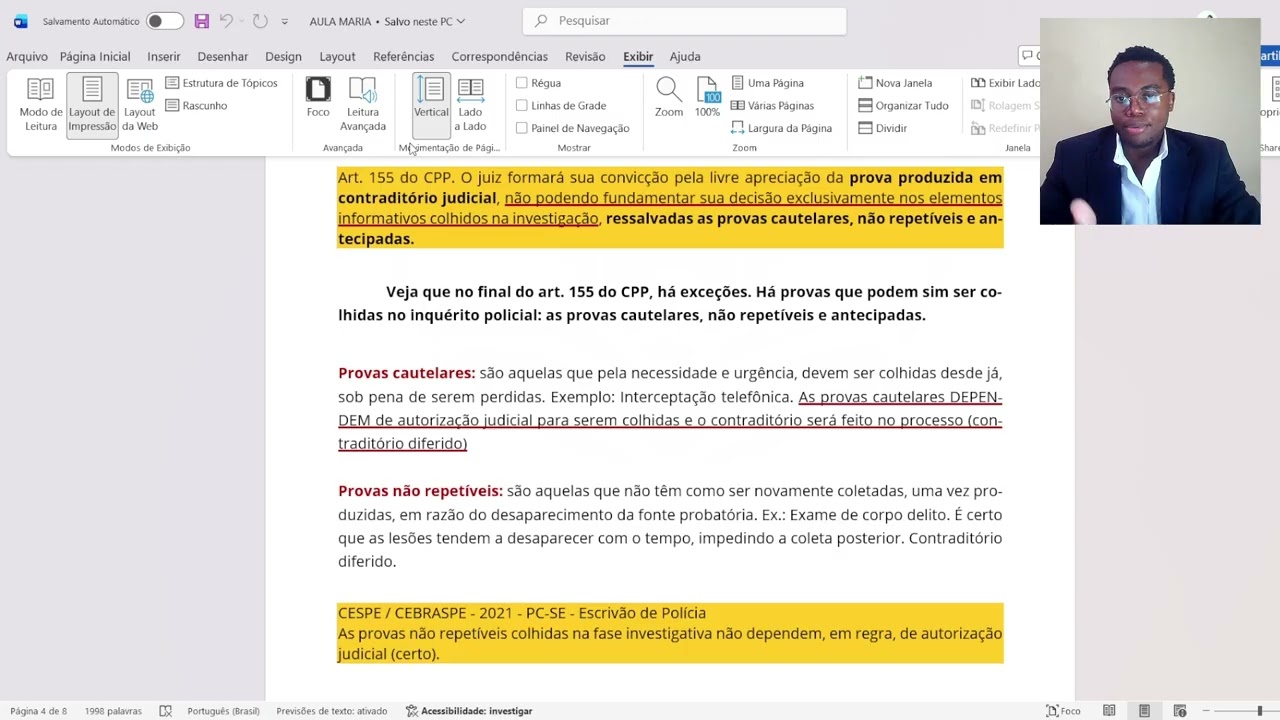The width and height of the screenshot is (1280, 720).
Task: Open a Nova Janela
Action: tap(895, 83)
